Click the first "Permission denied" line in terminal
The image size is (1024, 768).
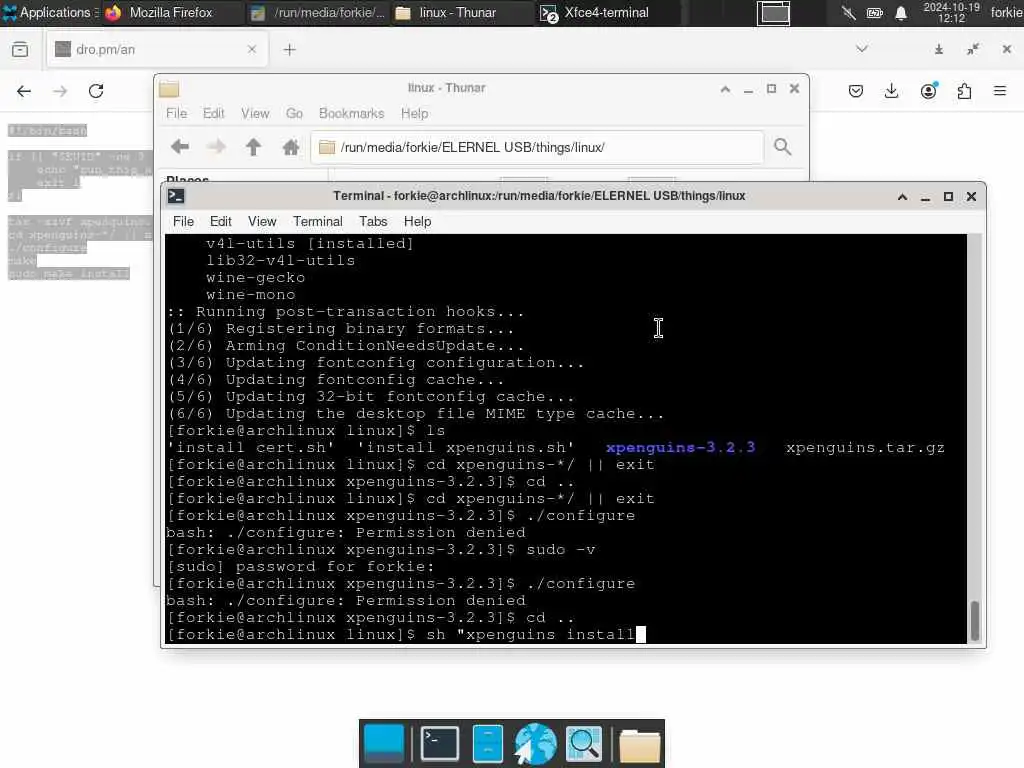tap(346, 532)
